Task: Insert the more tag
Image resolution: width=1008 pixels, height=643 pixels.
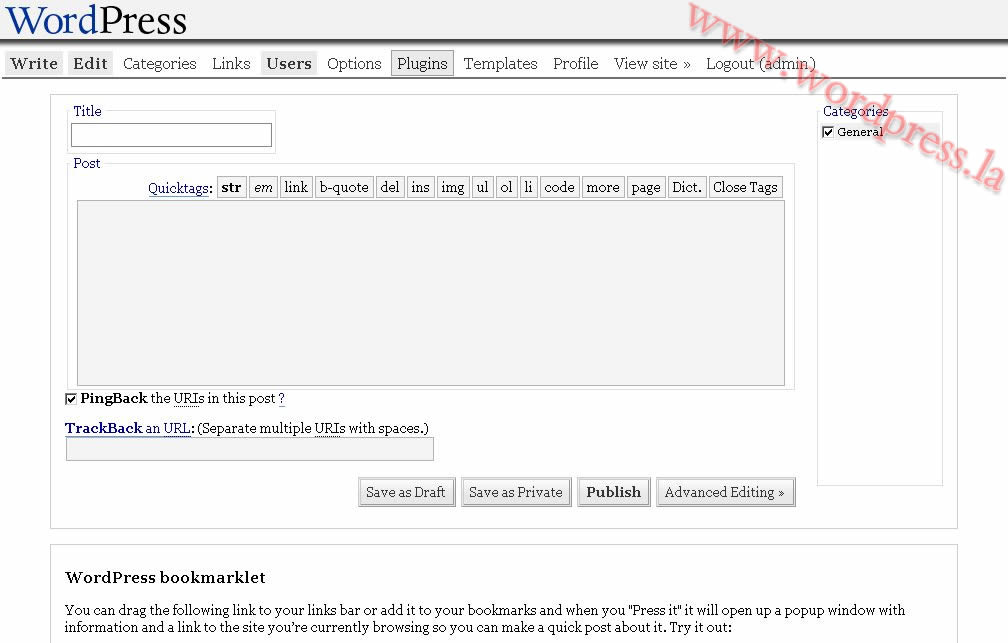Action: click(603, 187)
